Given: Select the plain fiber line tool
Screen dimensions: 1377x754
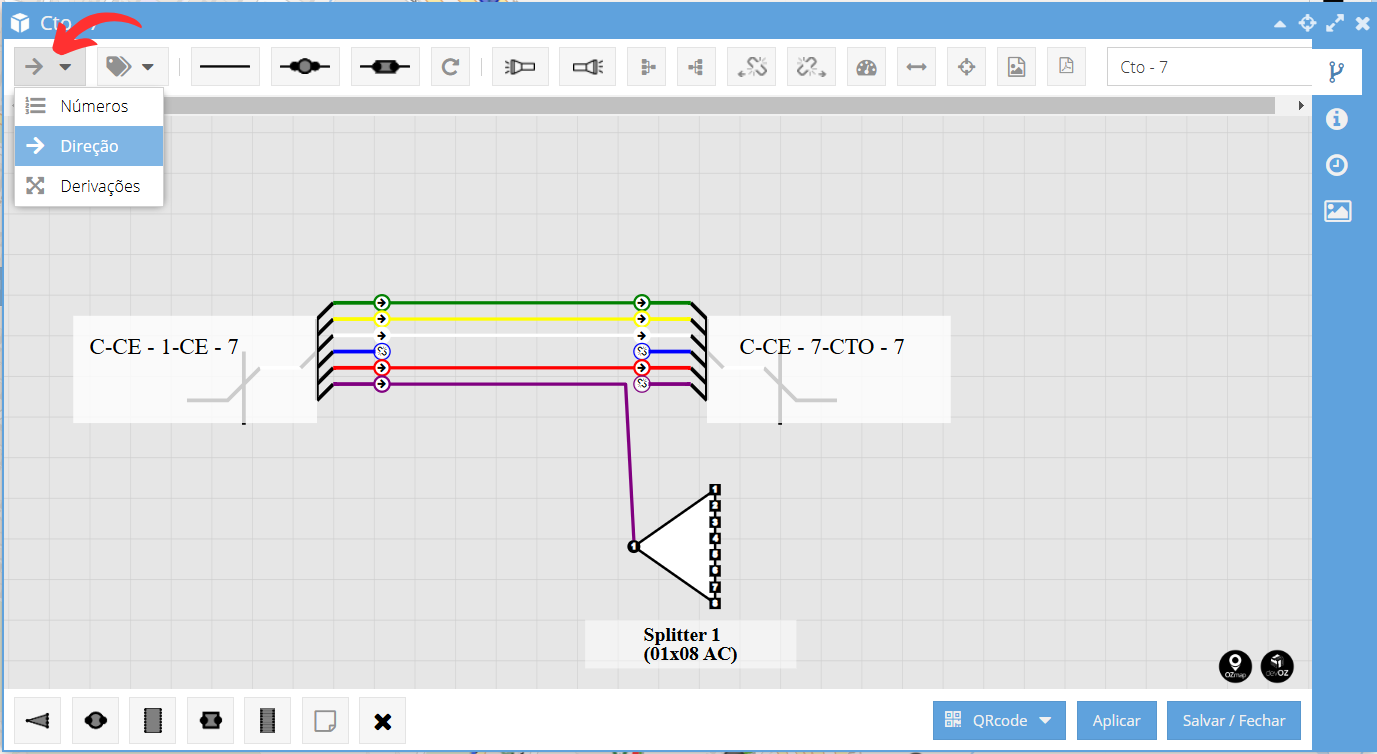Looking at the screenshot, I should click(225, 67).
